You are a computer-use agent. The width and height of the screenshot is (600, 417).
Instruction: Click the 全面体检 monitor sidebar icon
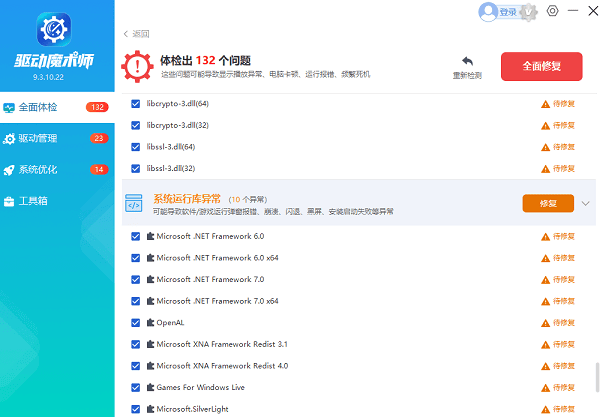[x=9, y=108]
